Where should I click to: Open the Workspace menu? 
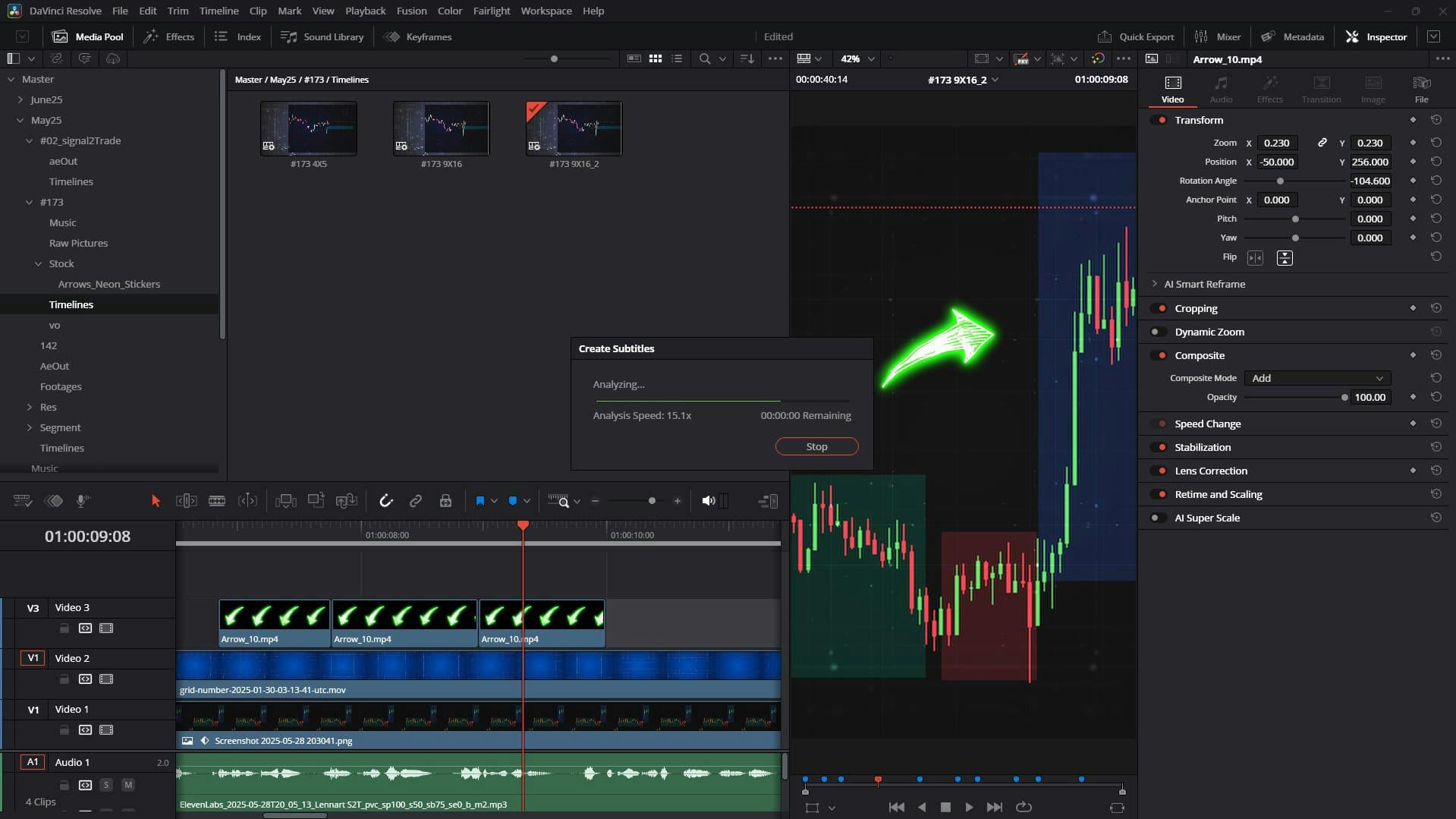click(x=546, y=11)
